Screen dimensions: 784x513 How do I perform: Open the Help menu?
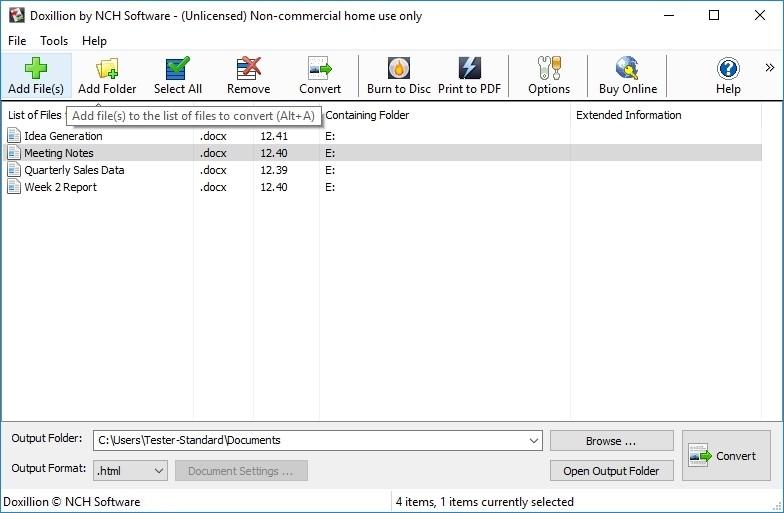(x=94, y=41)
